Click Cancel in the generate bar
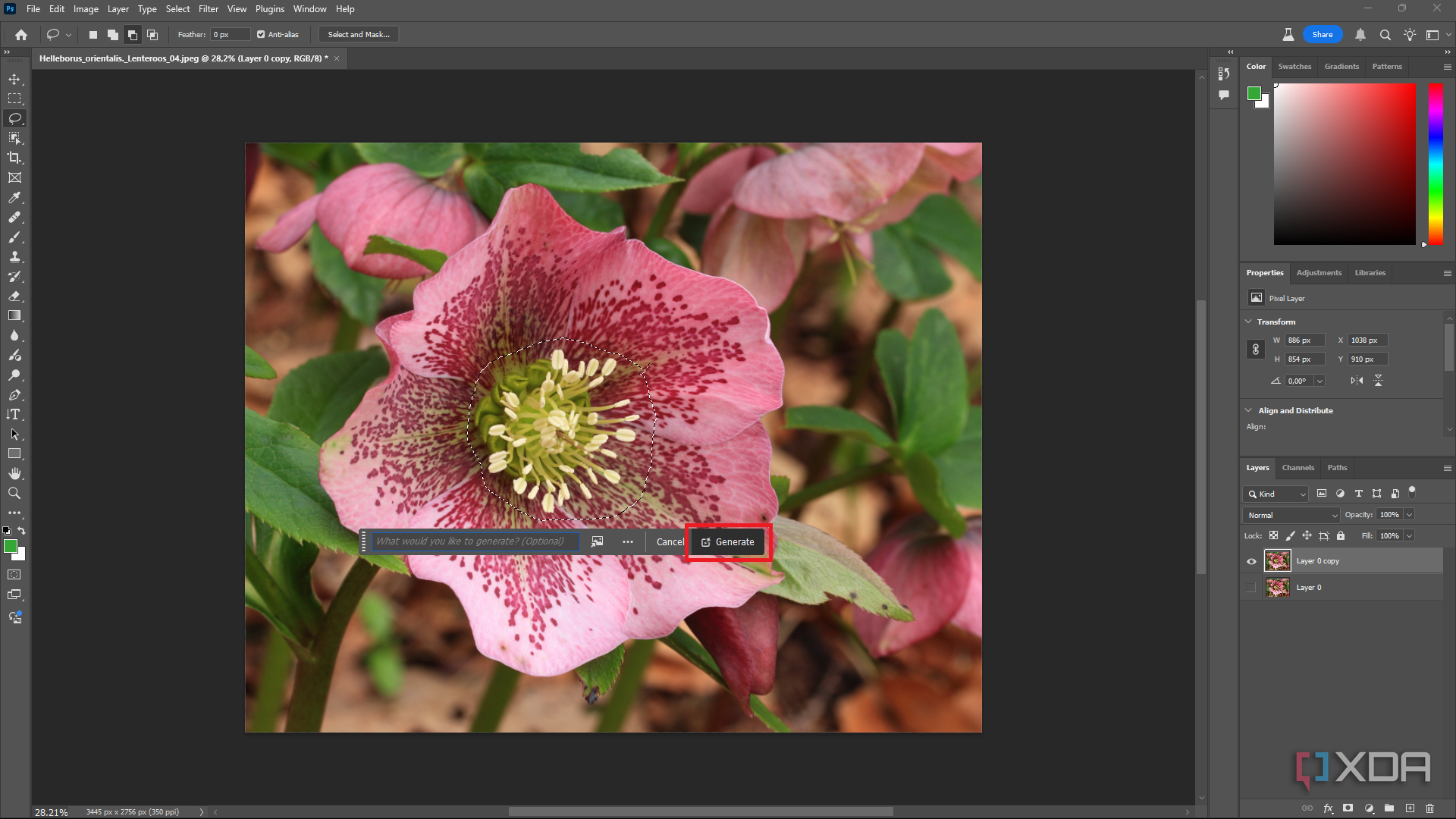Viewport: 1456px width, 819px height. pos(670,542)
